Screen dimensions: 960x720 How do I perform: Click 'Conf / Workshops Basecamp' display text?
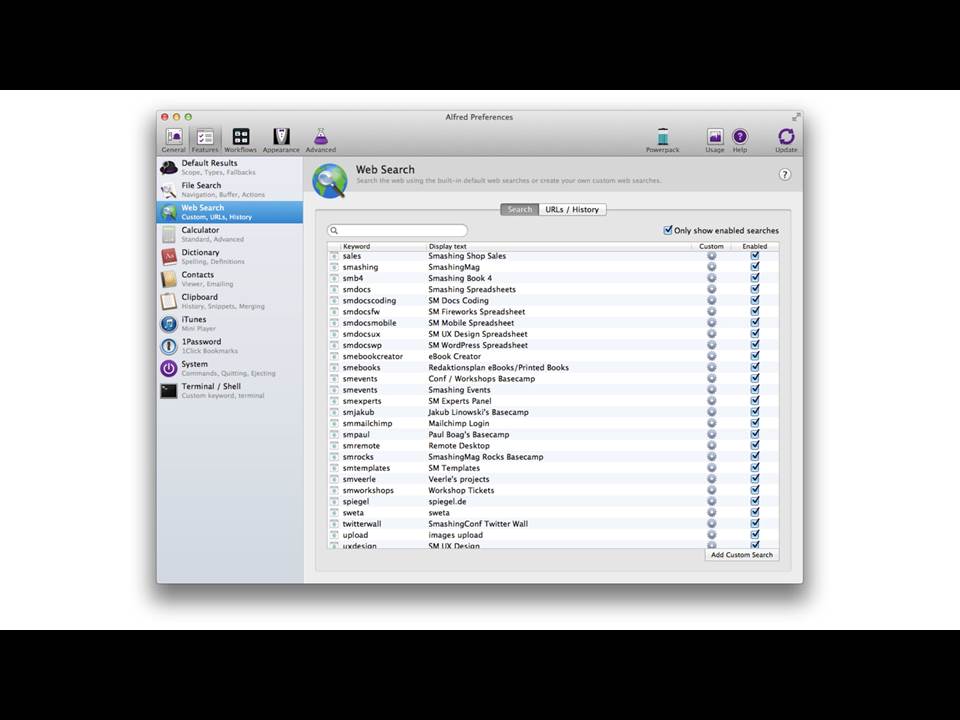481,378
